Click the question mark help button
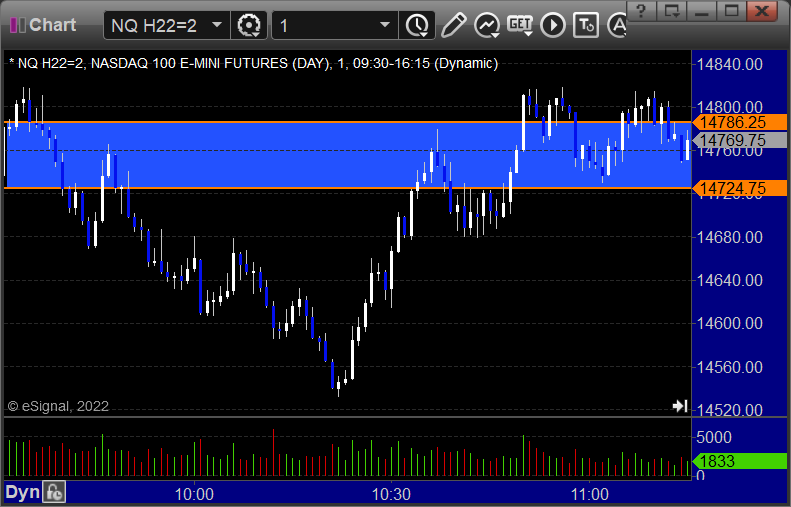This screenshot has width=791, height=507. [641, 11]
